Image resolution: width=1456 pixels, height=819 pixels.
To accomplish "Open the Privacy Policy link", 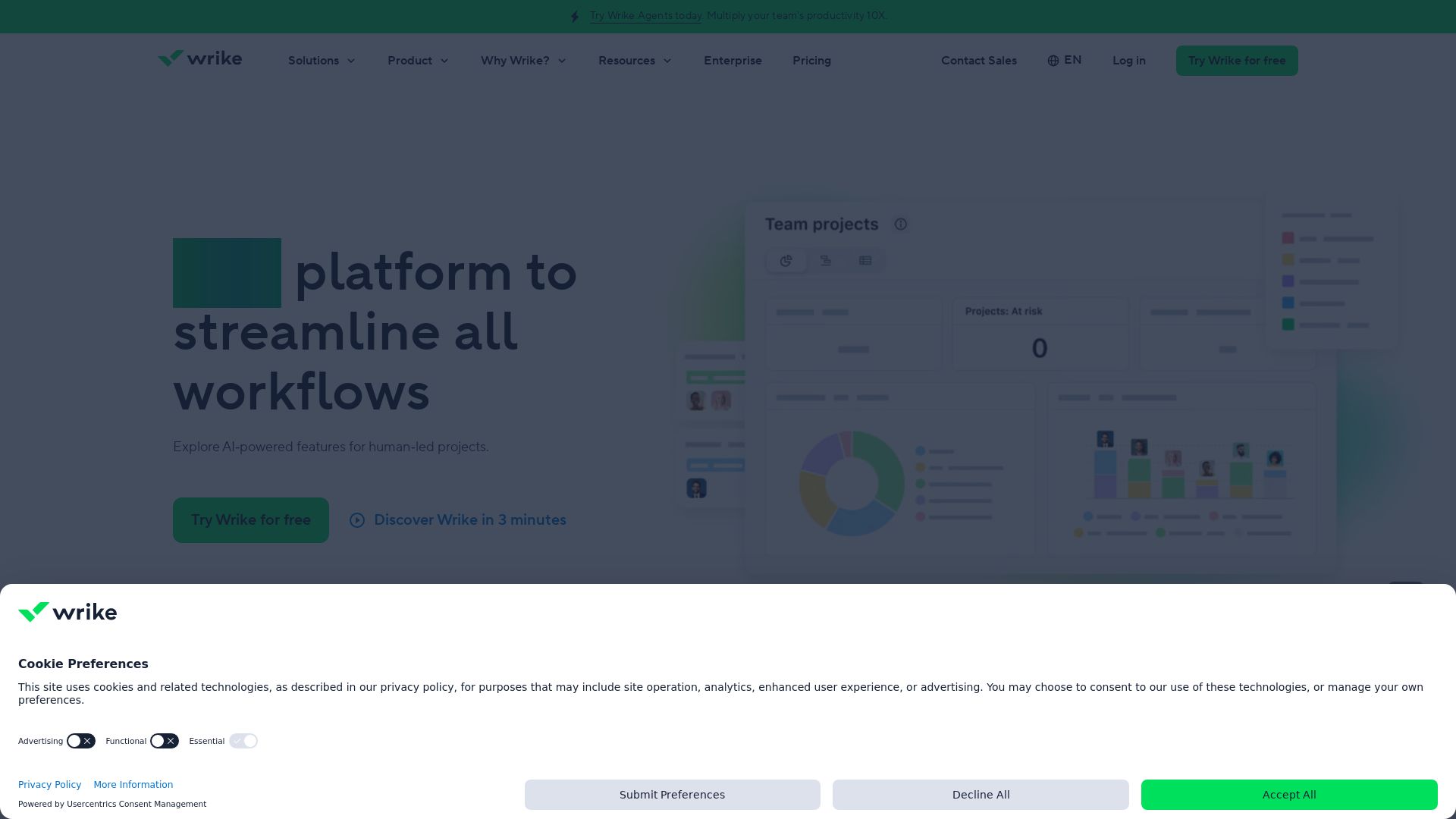I will click(x=49, y=785).
